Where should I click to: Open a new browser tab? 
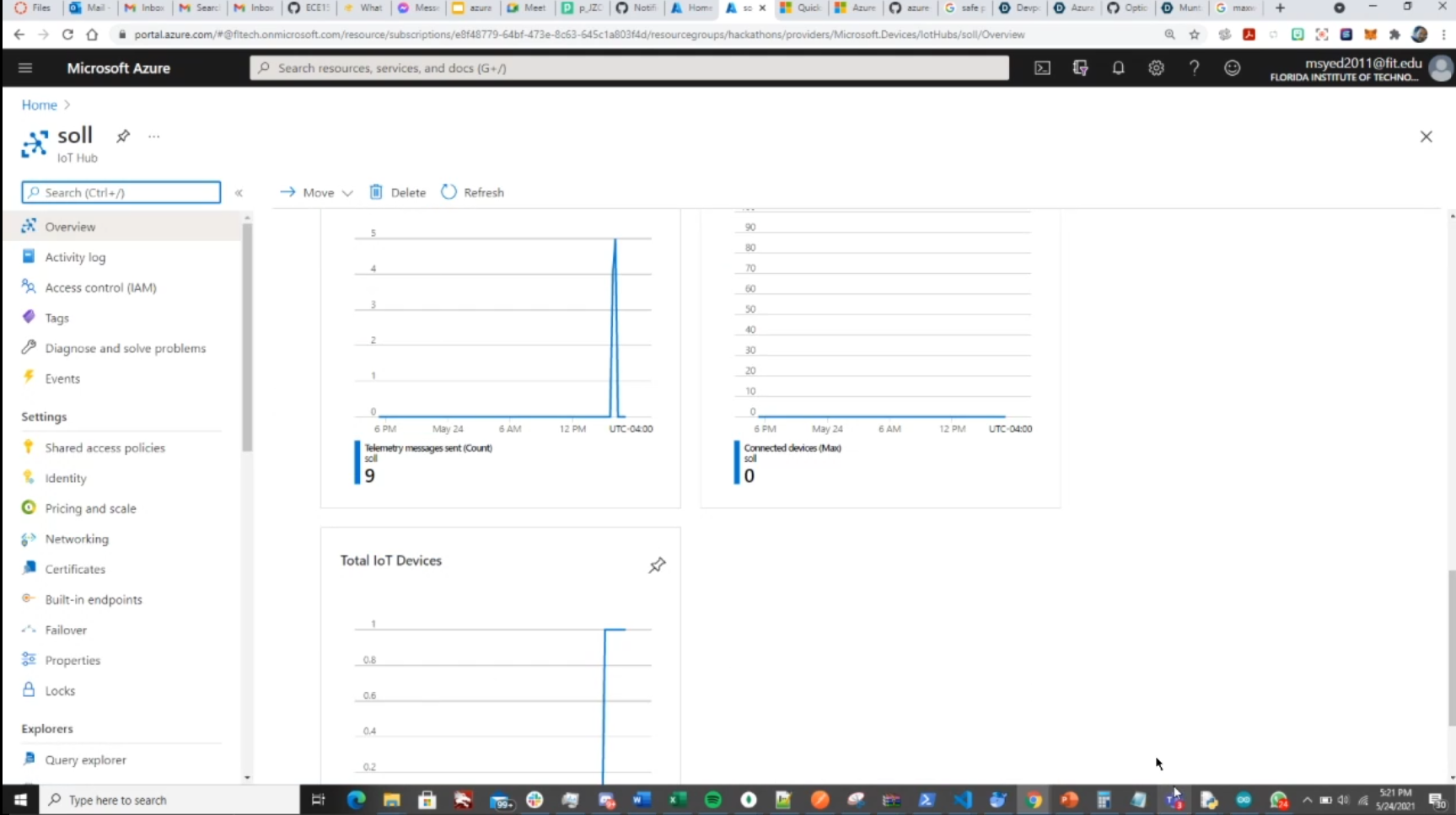click(x=1280, y=8)
